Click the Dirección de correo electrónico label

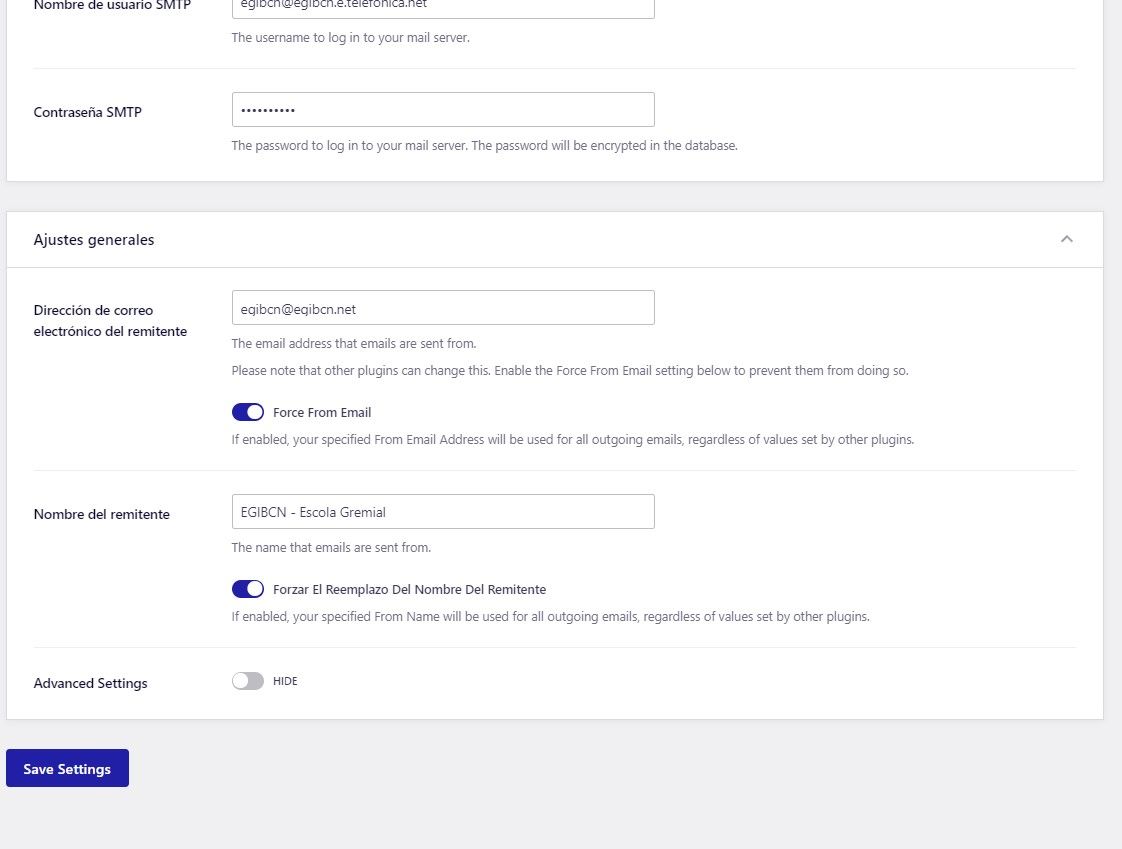click(110, 321)
